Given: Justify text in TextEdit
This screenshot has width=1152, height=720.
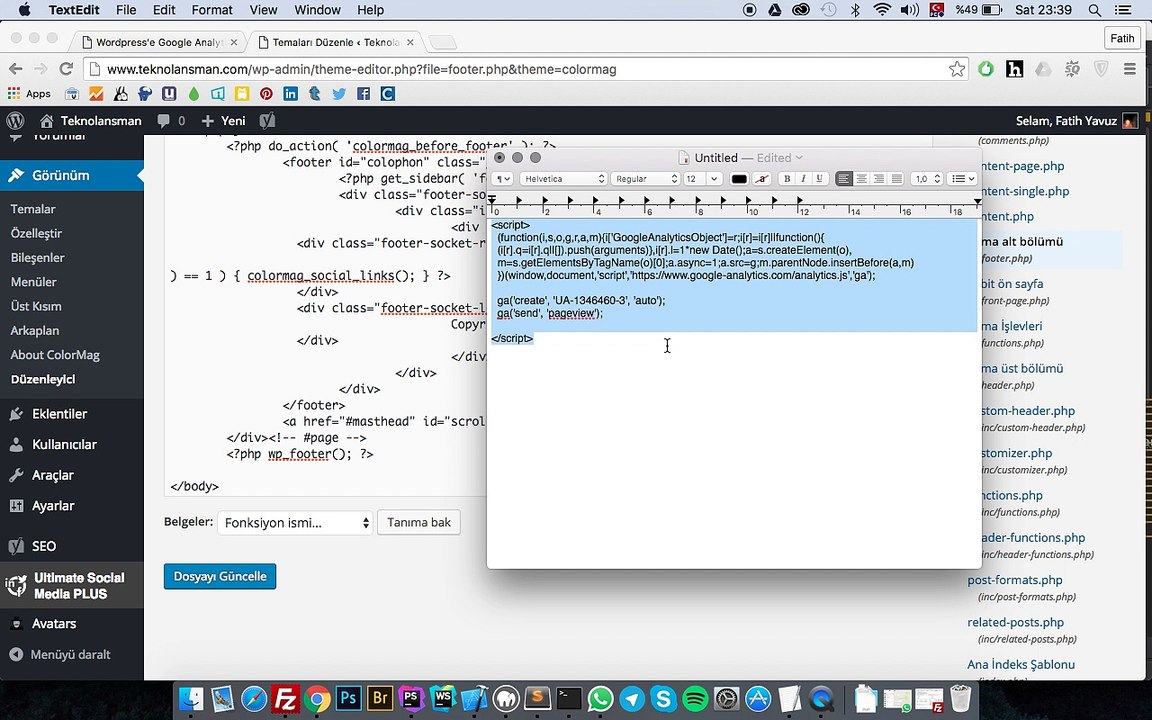Looking at the screenshot, I should (896, 179).
